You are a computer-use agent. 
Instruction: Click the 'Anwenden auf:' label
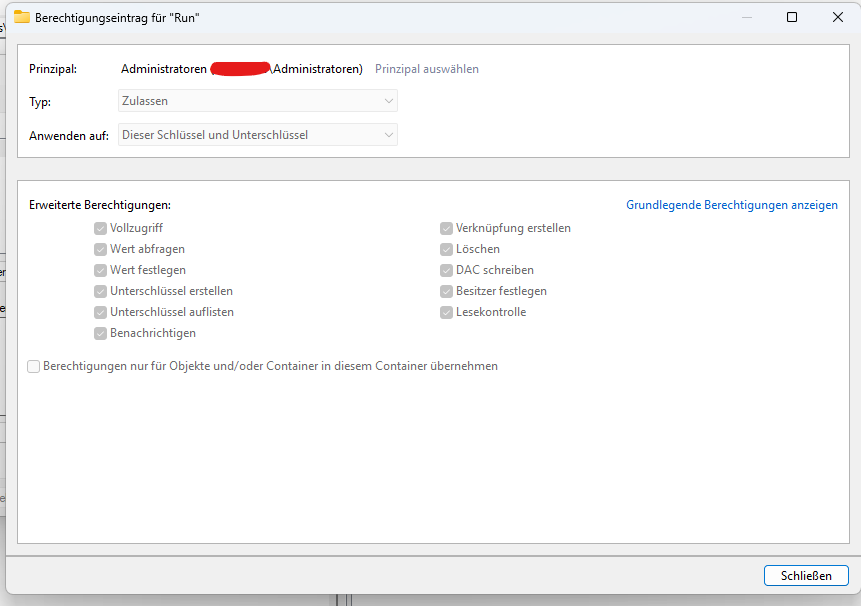coord(69,136)
